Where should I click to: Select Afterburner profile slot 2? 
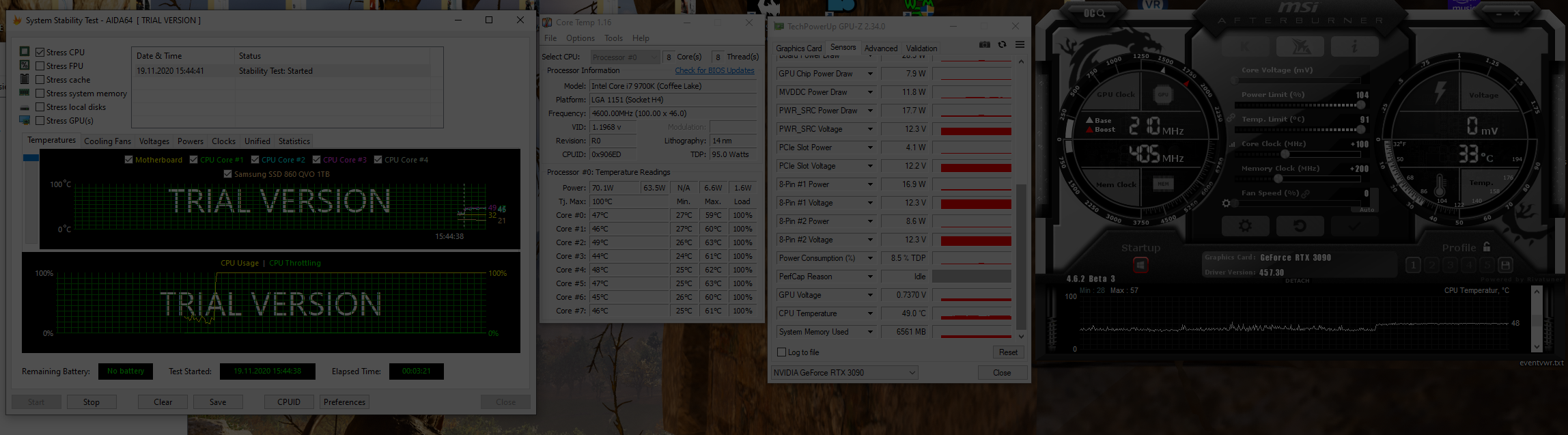1433,265
